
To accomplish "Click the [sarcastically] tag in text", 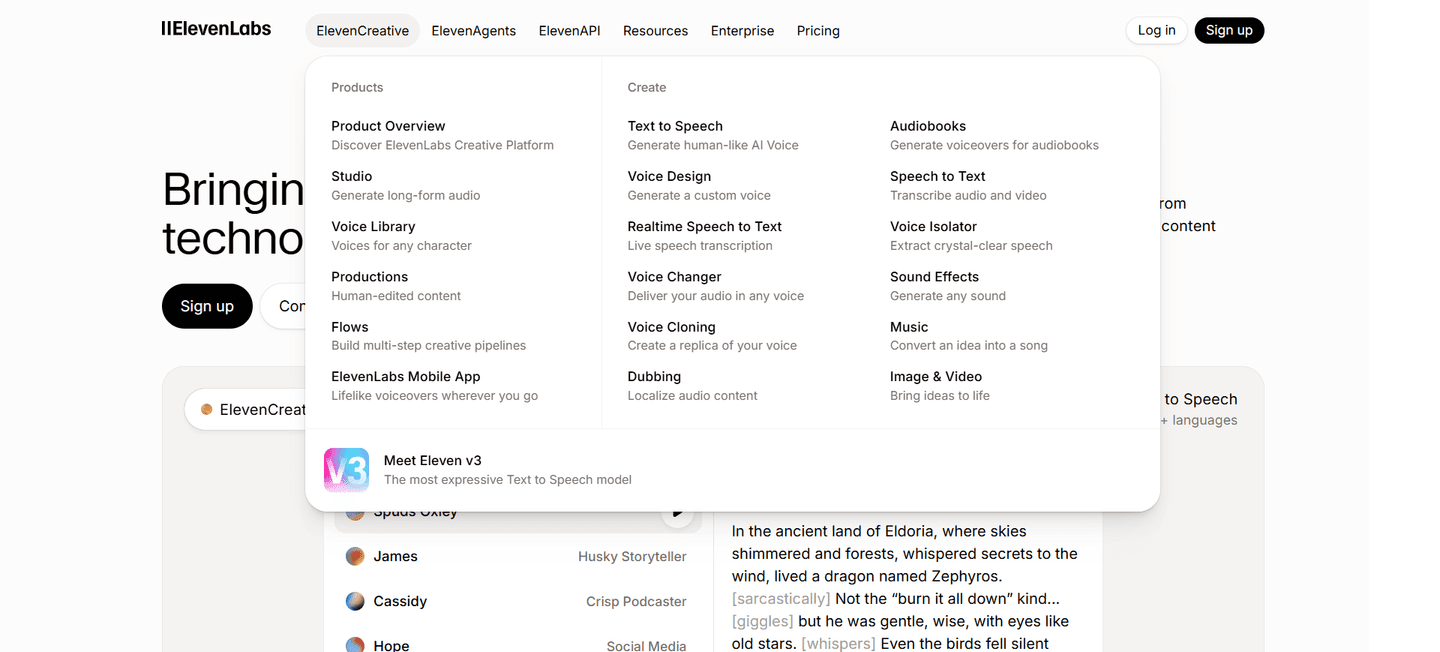I will pos(781,598).
